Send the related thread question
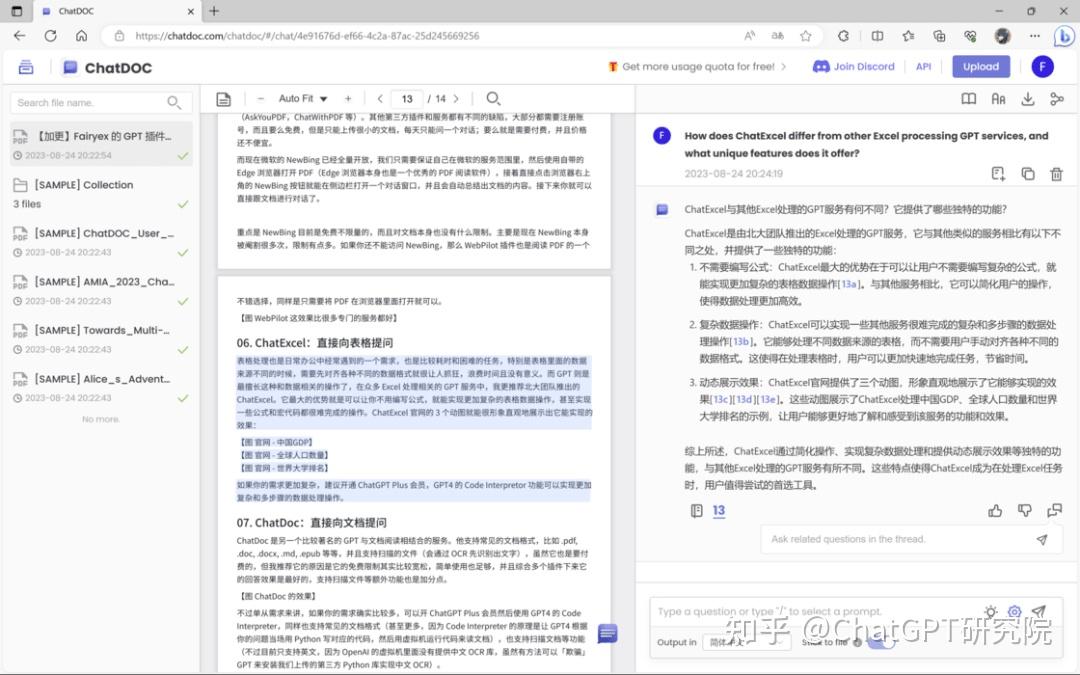The width and height of the screenshot is (1080, 675). 1042,539
